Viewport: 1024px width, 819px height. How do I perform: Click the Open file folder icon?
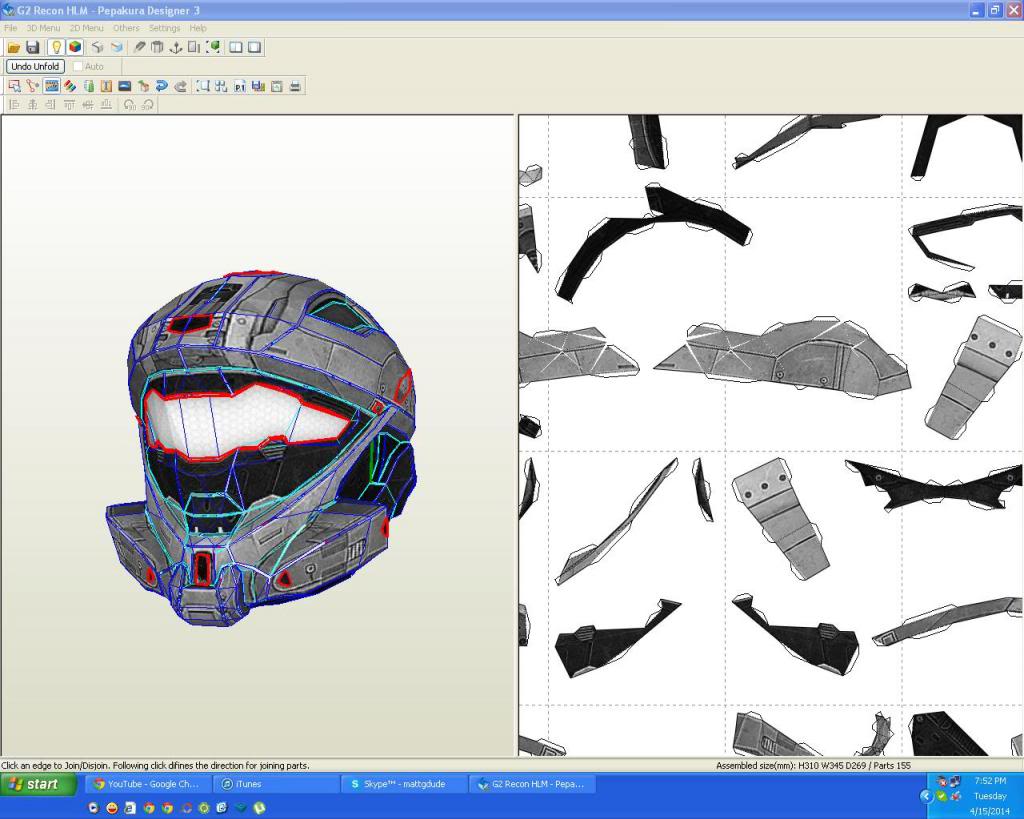[14, 47]
